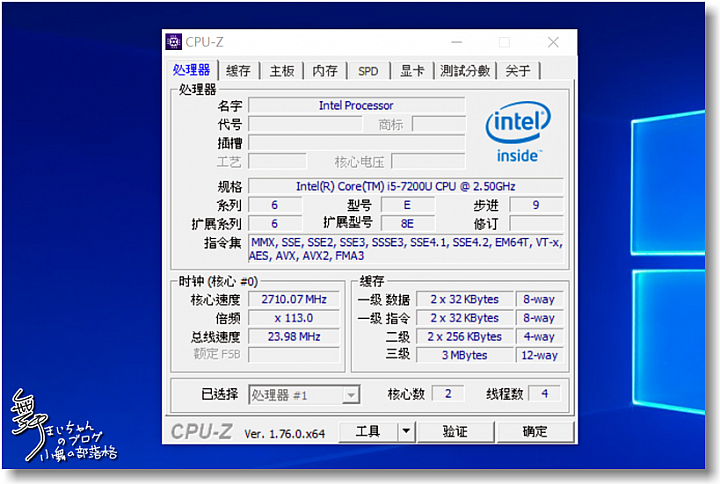Open the 关于 tab
The height and width of the screenshot is (484, 720).
[518, 71]
